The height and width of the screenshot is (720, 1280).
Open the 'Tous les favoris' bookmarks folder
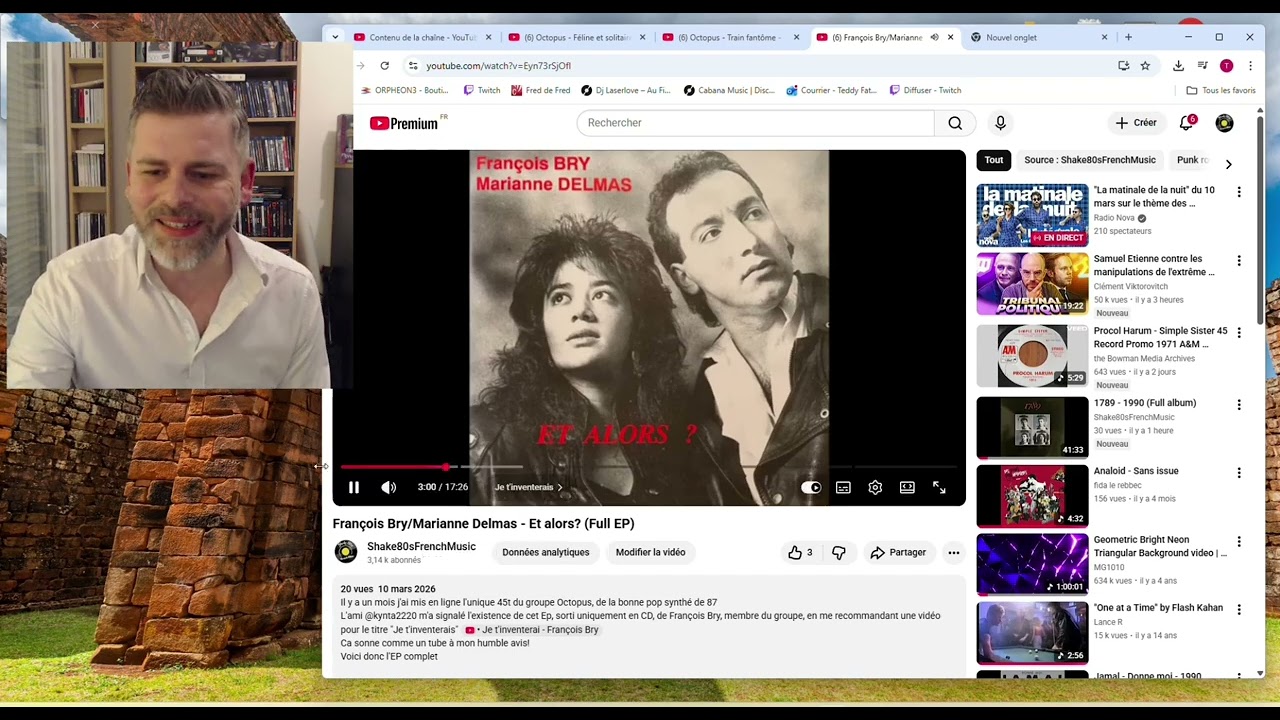(1220, 90)
